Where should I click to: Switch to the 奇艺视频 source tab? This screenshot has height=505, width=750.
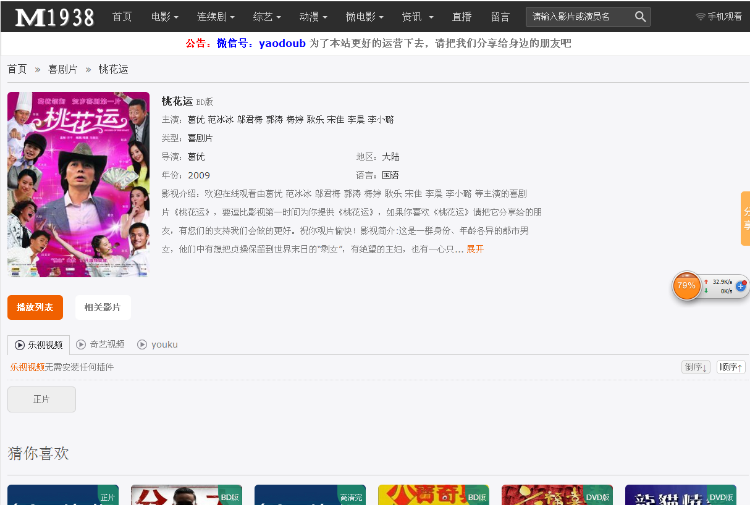(100, 344)
